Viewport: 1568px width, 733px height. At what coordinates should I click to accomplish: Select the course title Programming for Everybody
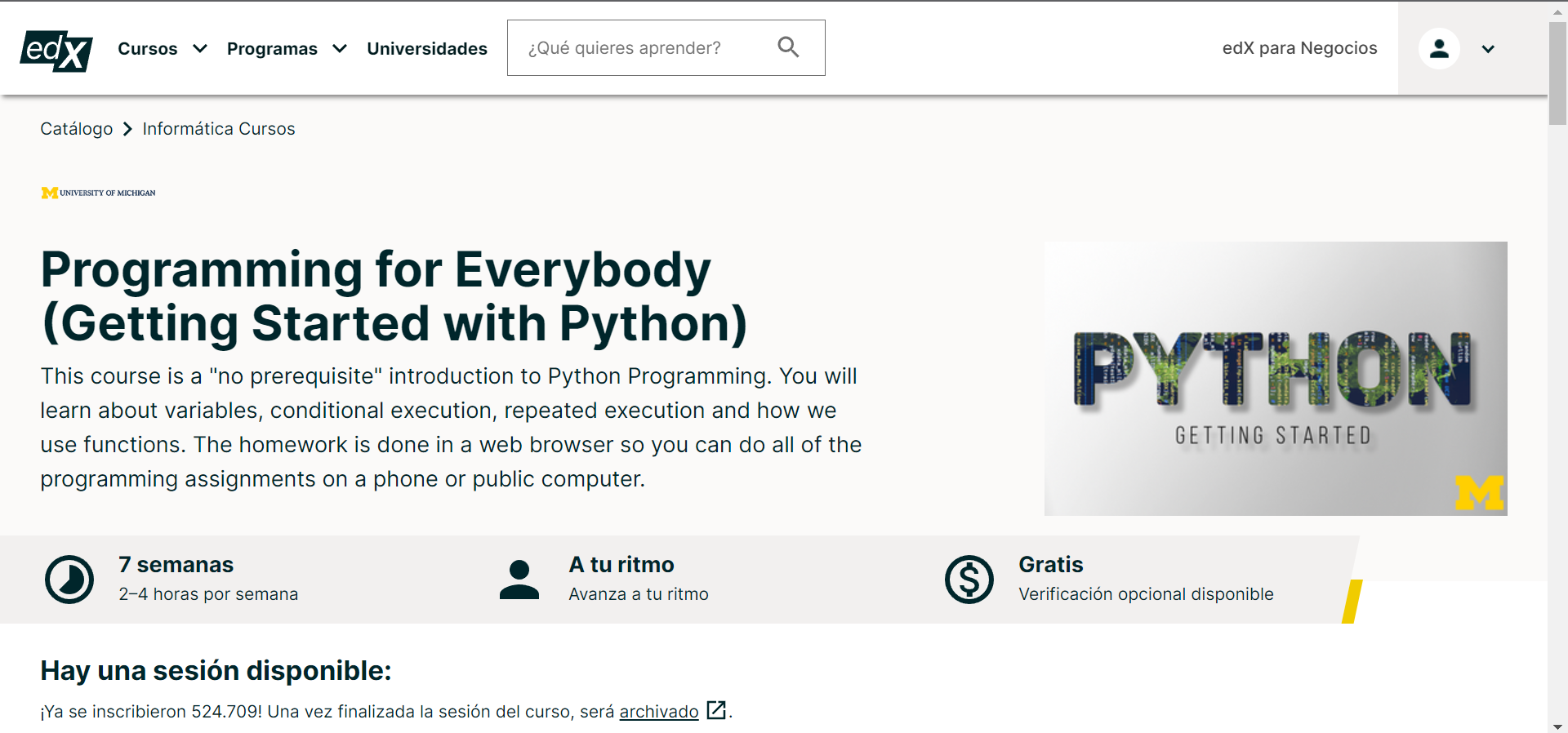394,296
